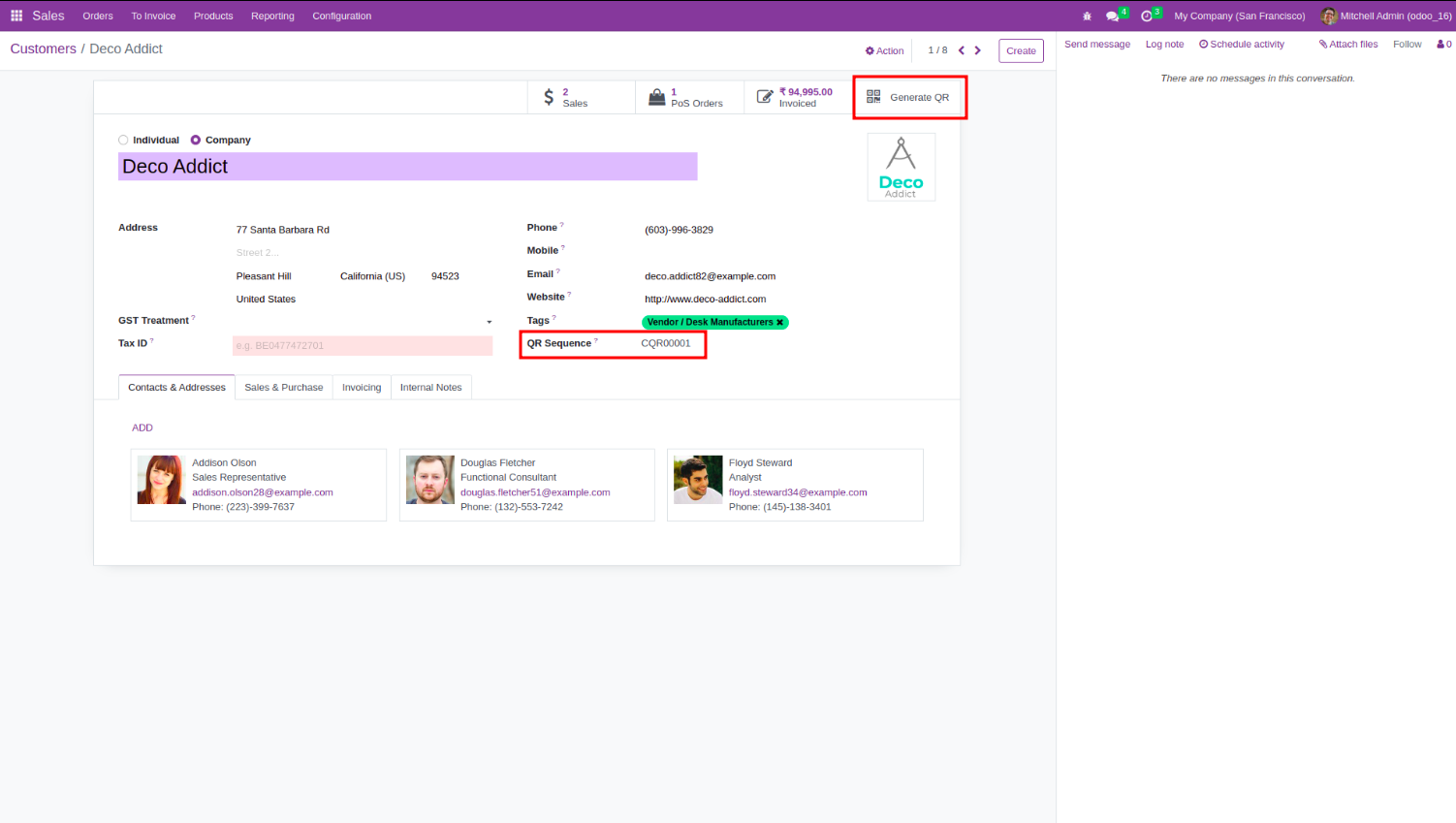The image size is (1456, 823).
Task: Open the Orders menu
Action: tap(98, 16)
